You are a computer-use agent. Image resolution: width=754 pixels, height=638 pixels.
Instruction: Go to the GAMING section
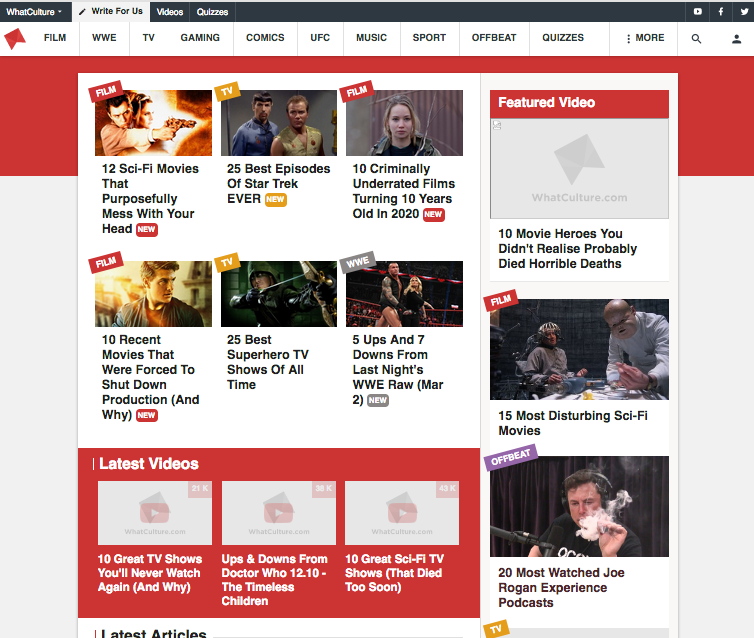200,38
